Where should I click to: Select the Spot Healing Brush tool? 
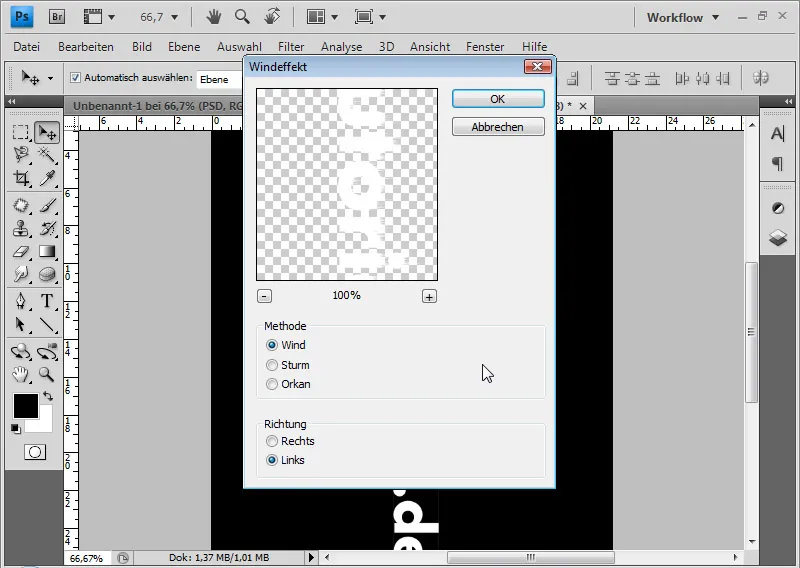coord(21,205)
